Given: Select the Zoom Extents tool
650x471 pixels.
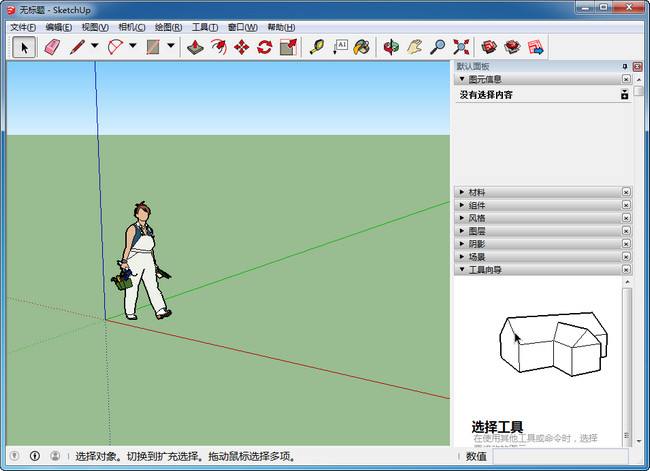Looking at the screenshot, I should pyautogui.click(x=461, y=46).
